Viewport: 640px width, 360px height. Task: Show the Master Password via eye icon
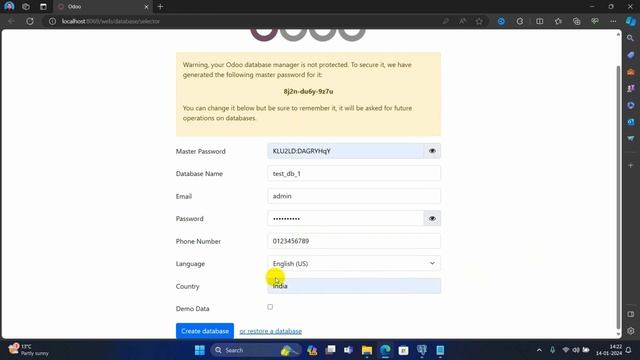432,151
